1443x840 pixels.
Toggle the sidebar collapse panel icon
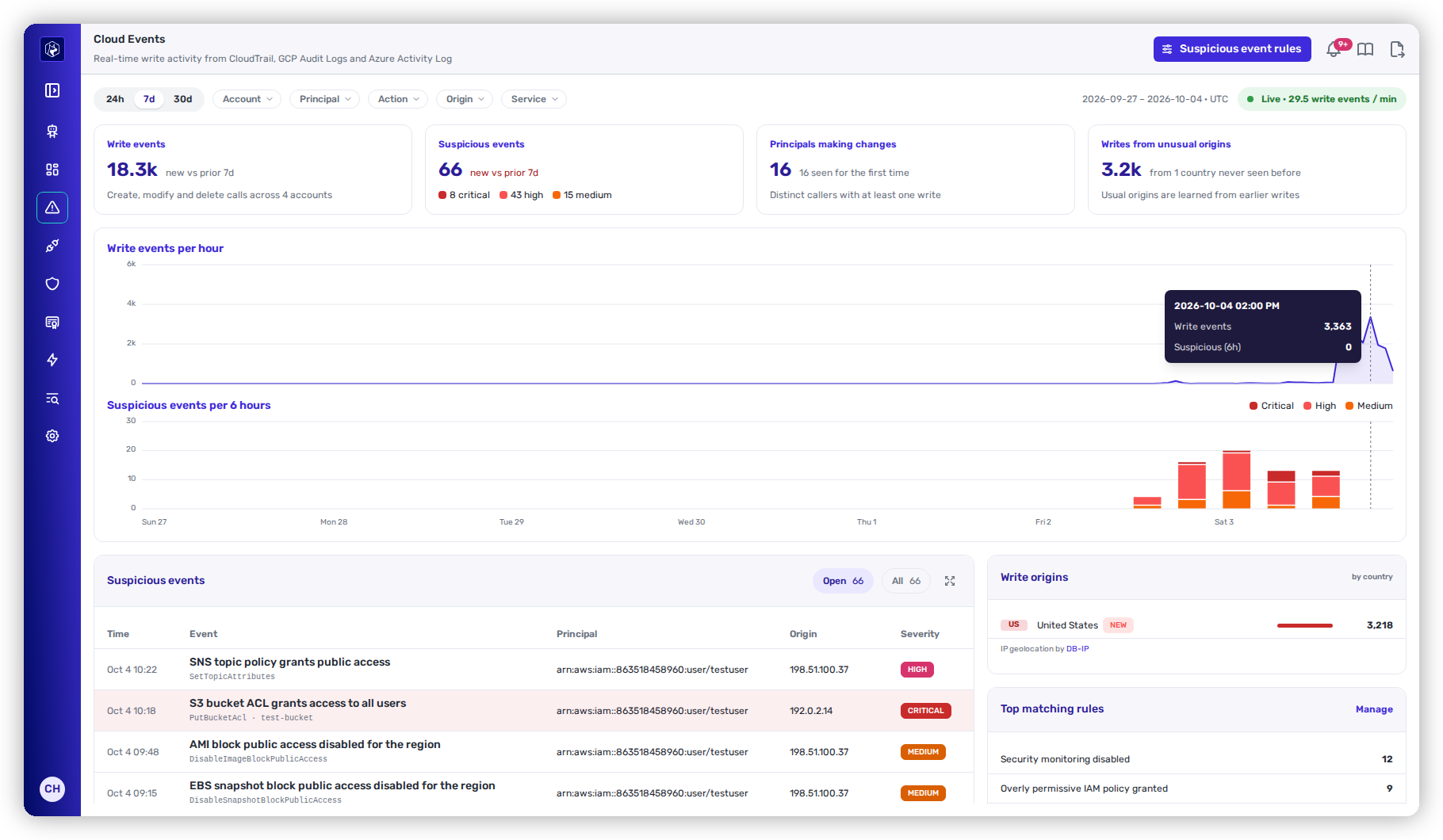tap(52, 90)
